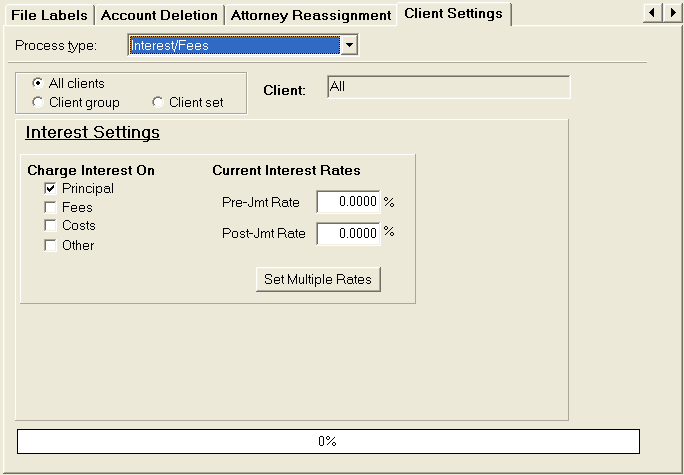Click the Client text field showing All

(x=448, y=88)
